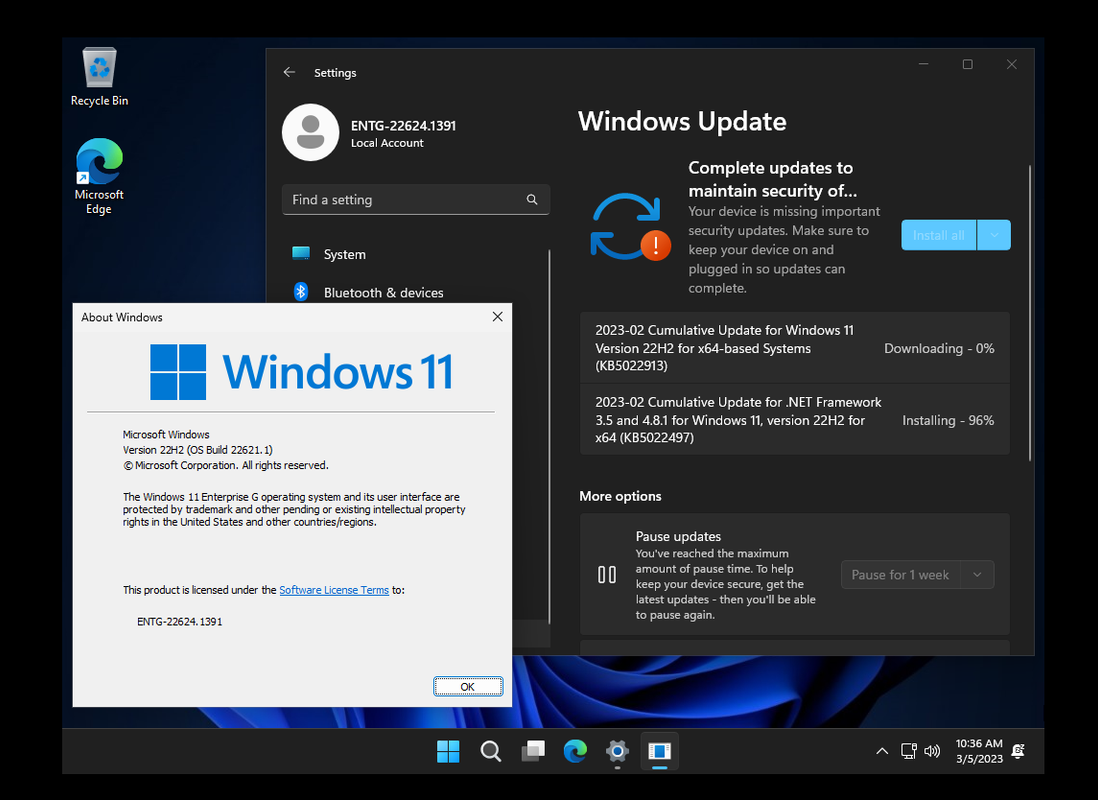Click the Version 22H2 build text
This screenshot has height=800, width=1098.
[x=197, y=450]
